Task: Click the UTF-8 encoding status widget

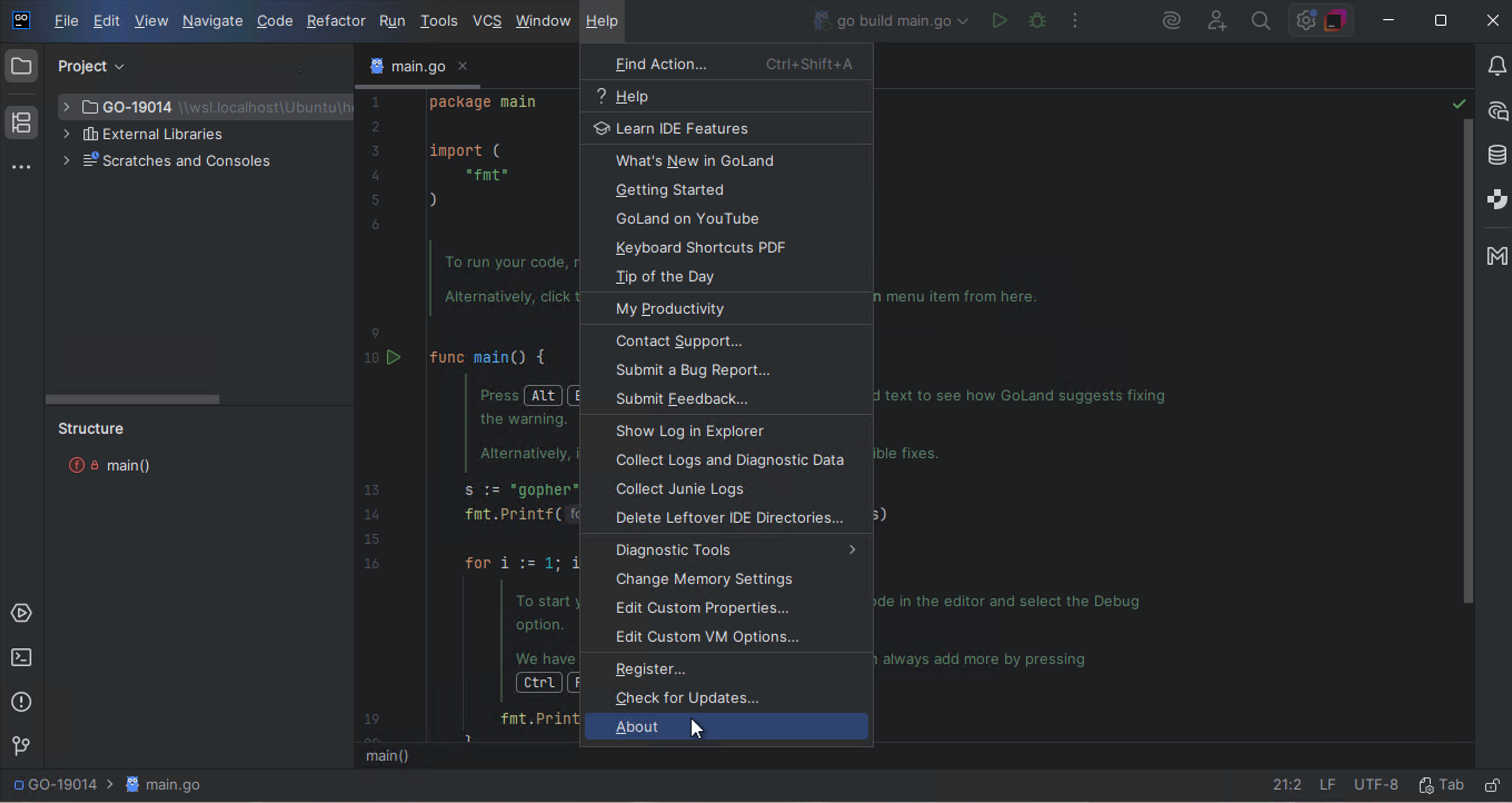Action: [1375, 785]
